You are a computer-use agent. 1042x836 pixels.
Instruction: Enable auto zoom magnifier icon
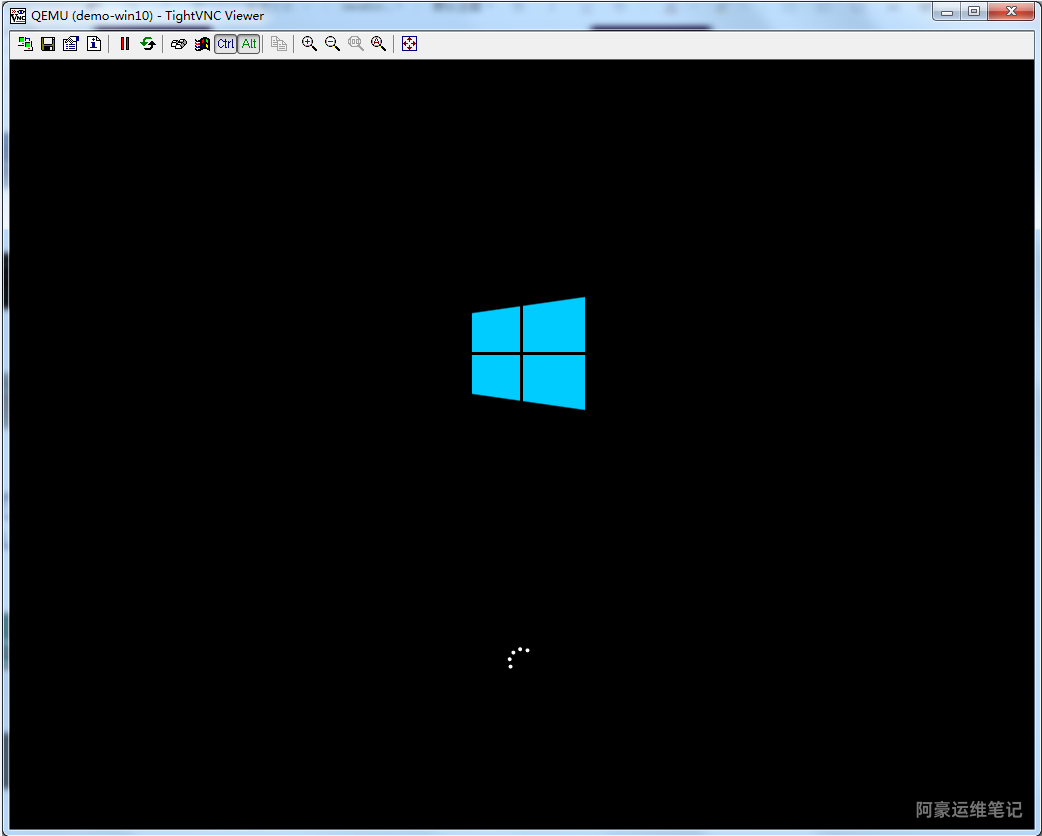pos(379,44)
